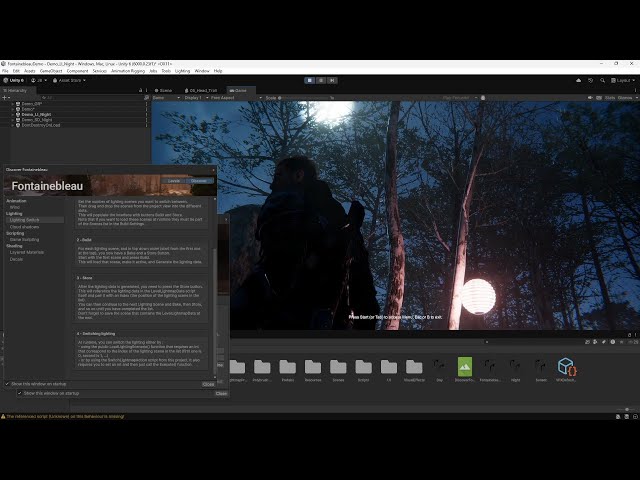The width and height of the screenshot is (640, 480).
Task: Select the green DiscoverFo... image asset
Action: [x=465, y=367]
